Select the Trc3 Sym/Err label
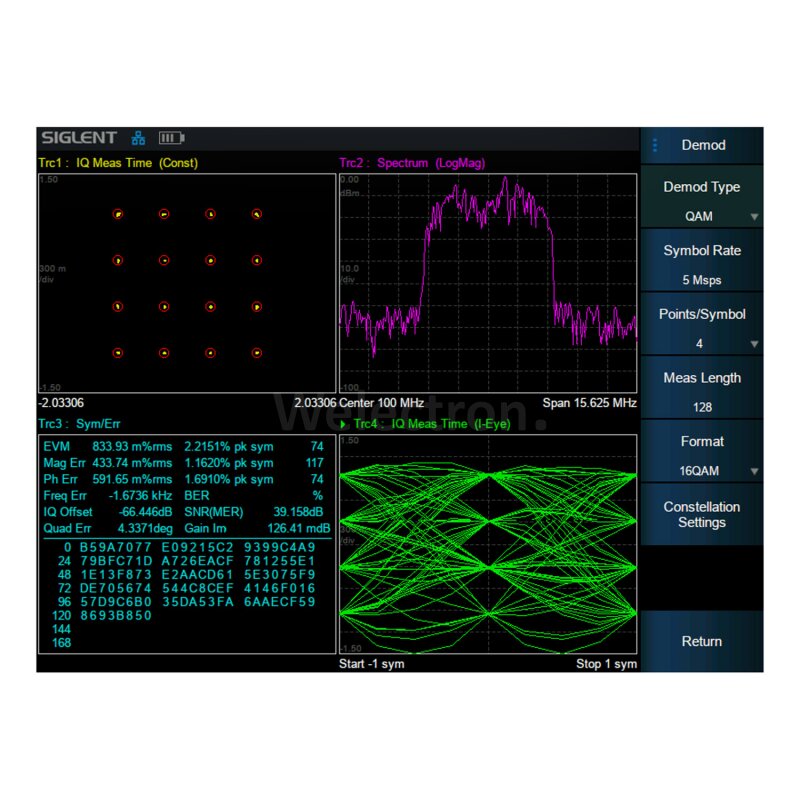The image size is (800, 800). (78, 423)
